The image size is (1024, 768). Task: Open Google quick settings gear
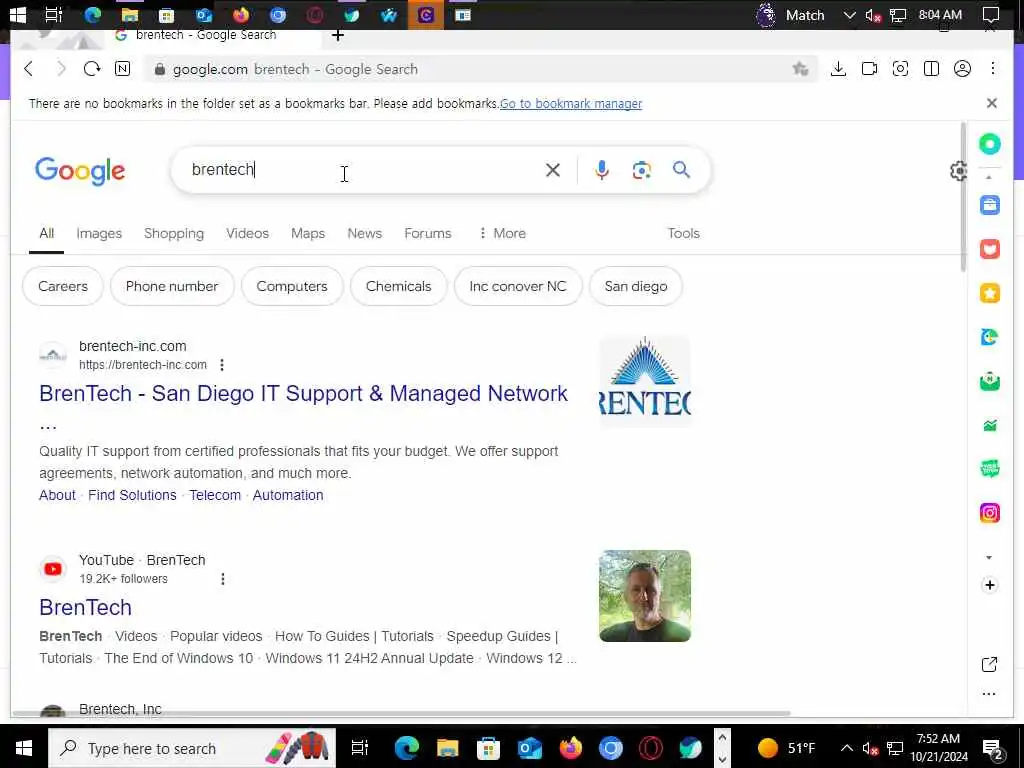click(958, 171)
